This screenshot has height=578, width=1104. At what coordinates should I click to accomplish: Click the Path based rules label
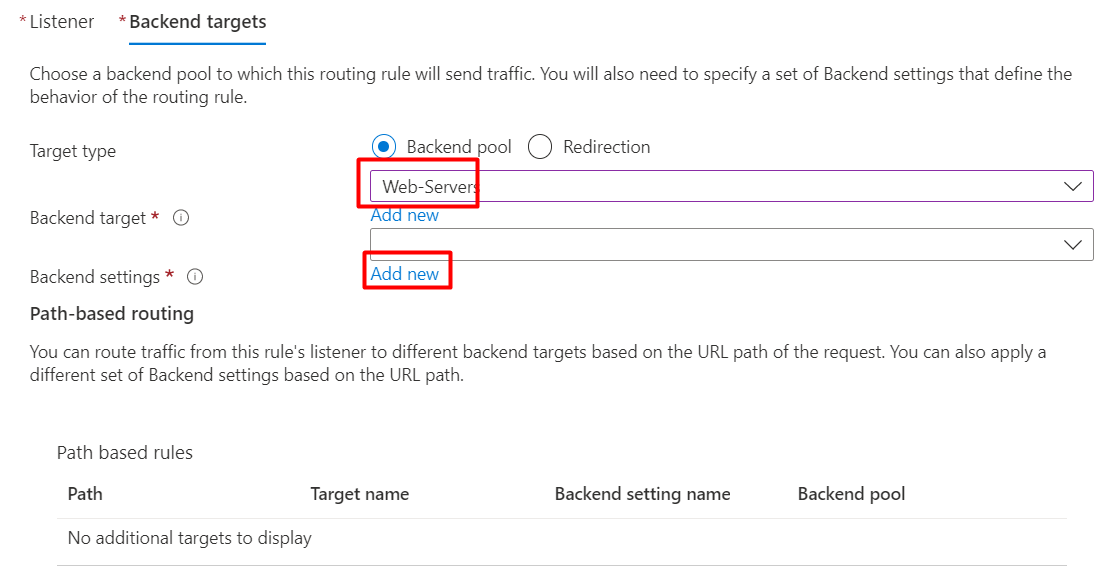click(x=125, y=452)
